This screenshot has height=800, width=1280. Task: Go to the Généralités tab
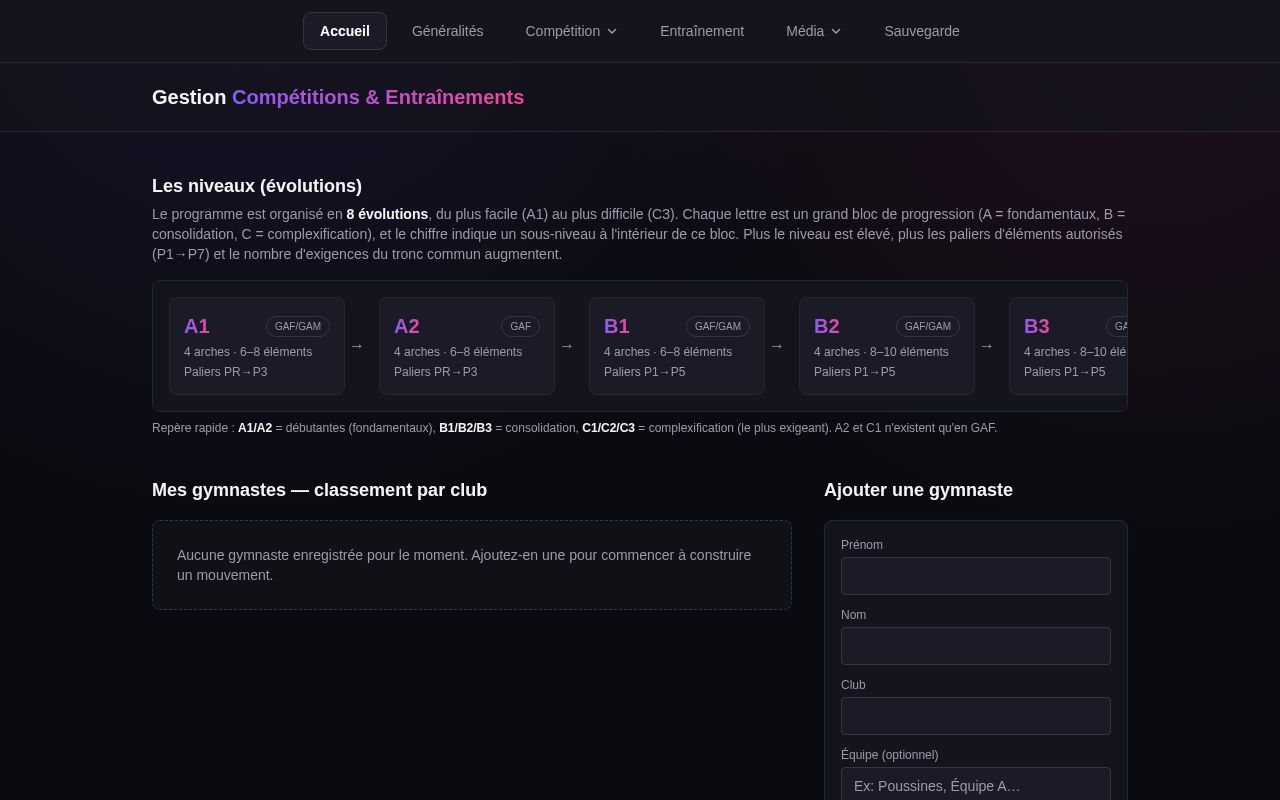tap(447, 31)
